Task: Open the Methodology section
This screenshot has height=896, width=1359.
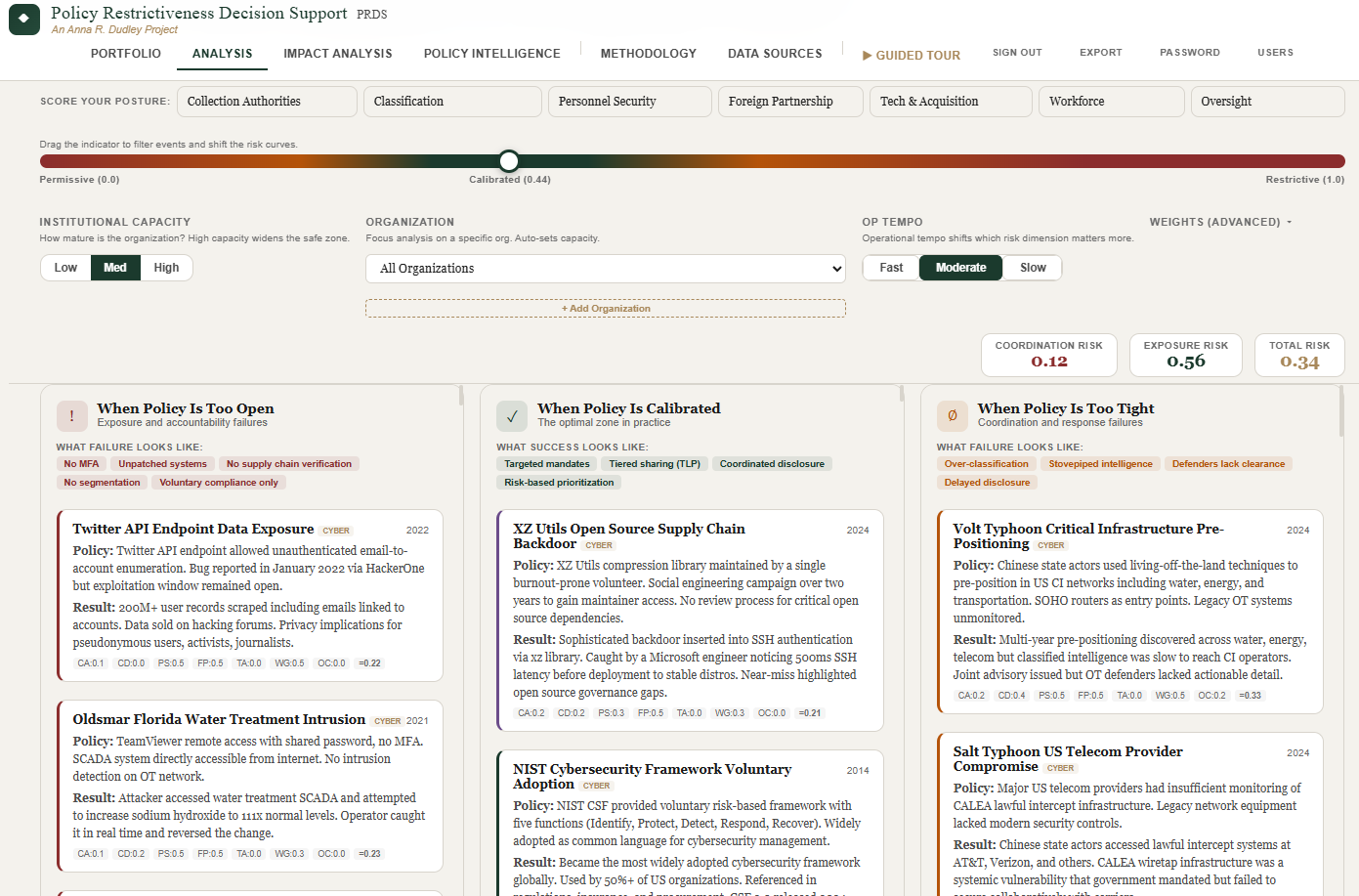Action: click(x=648, y=54)
